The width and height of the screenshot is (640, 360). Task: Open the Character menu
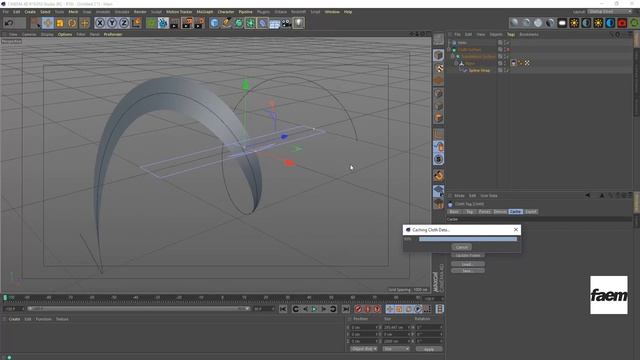coord(226,12)
